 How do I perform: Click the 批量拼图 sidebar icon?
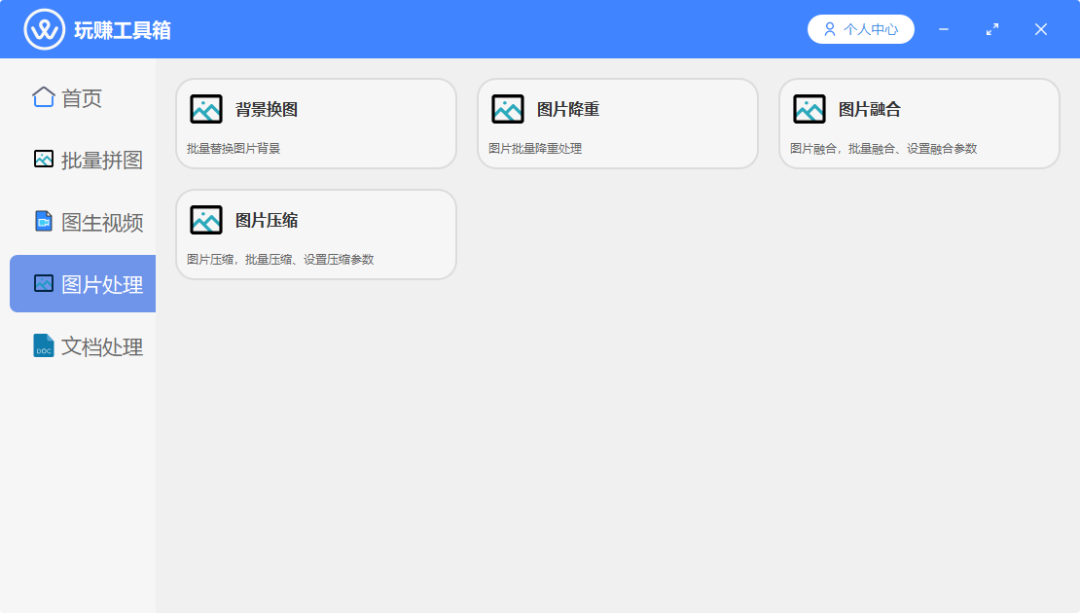pos(43,159)
